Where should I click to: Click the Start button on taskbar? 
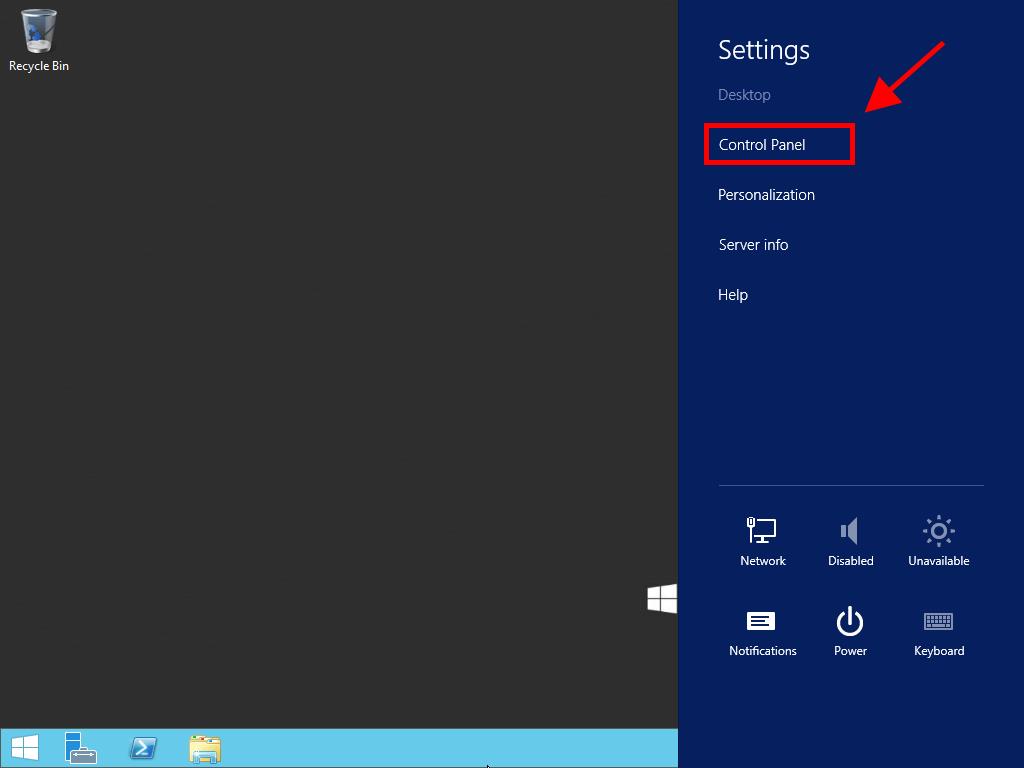point(25,748)
